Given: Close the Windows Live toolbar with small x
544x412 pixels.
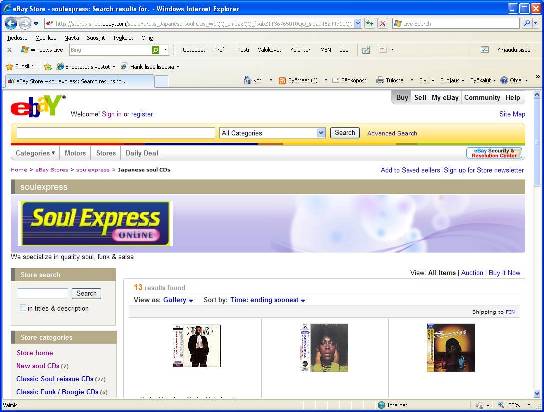Looking at the screenshot, I should point(9,50).
